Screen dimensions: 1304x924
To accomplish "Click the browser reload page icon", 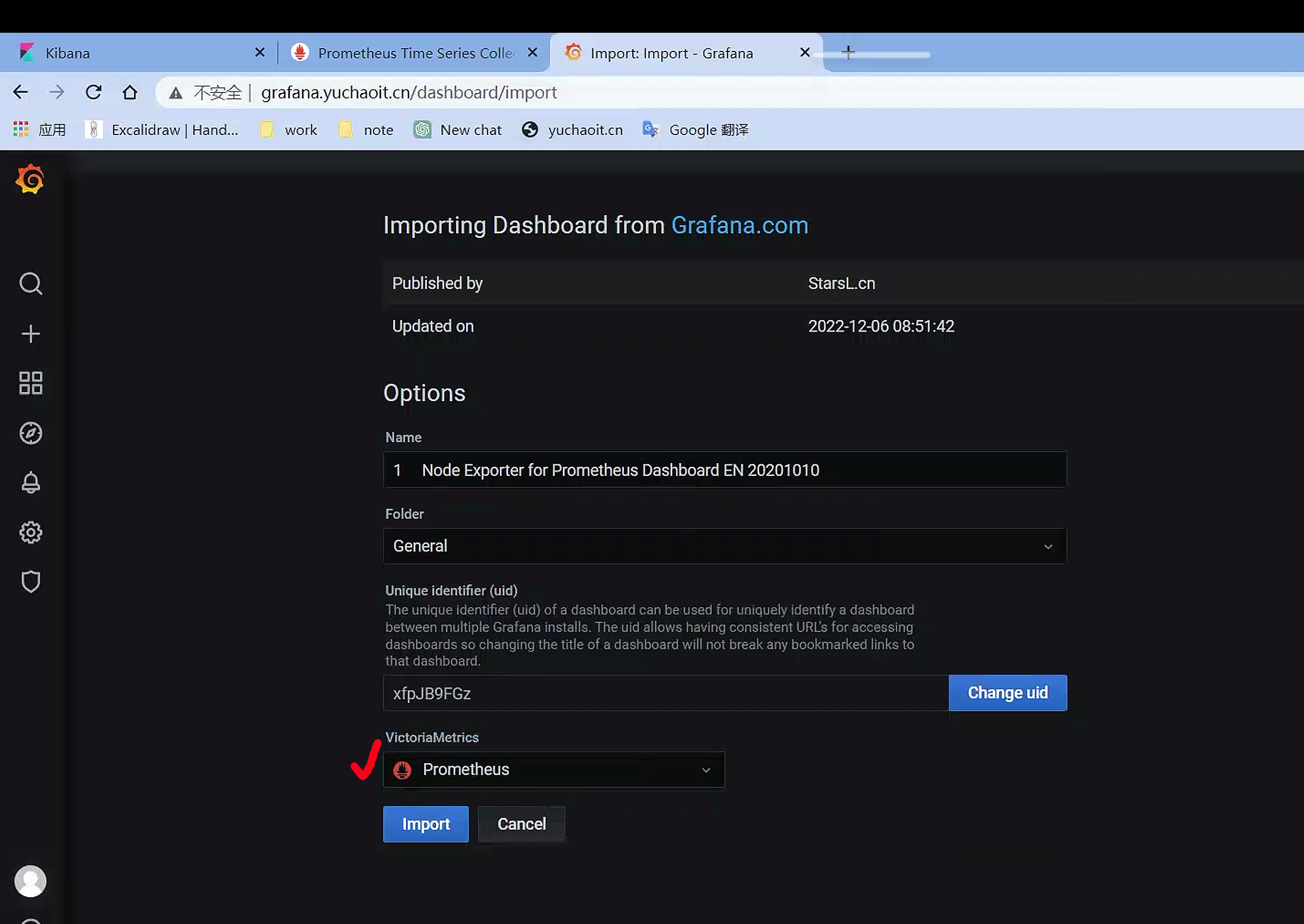I will point(94,92).
